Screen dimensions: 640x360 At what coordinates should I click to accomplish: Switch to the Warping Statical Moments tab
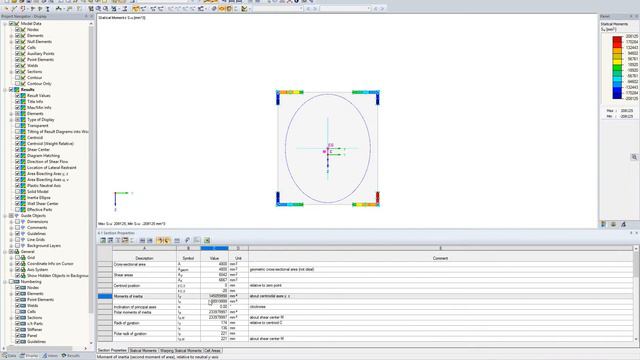click(x=180, y=351)
